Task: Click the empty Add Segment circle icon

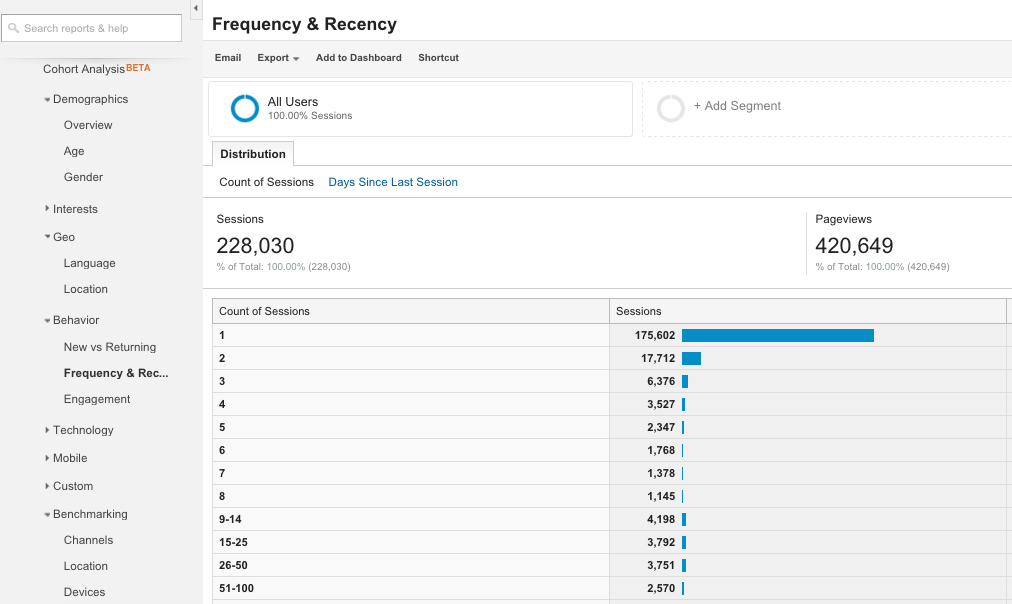Action: pos(671,108)
